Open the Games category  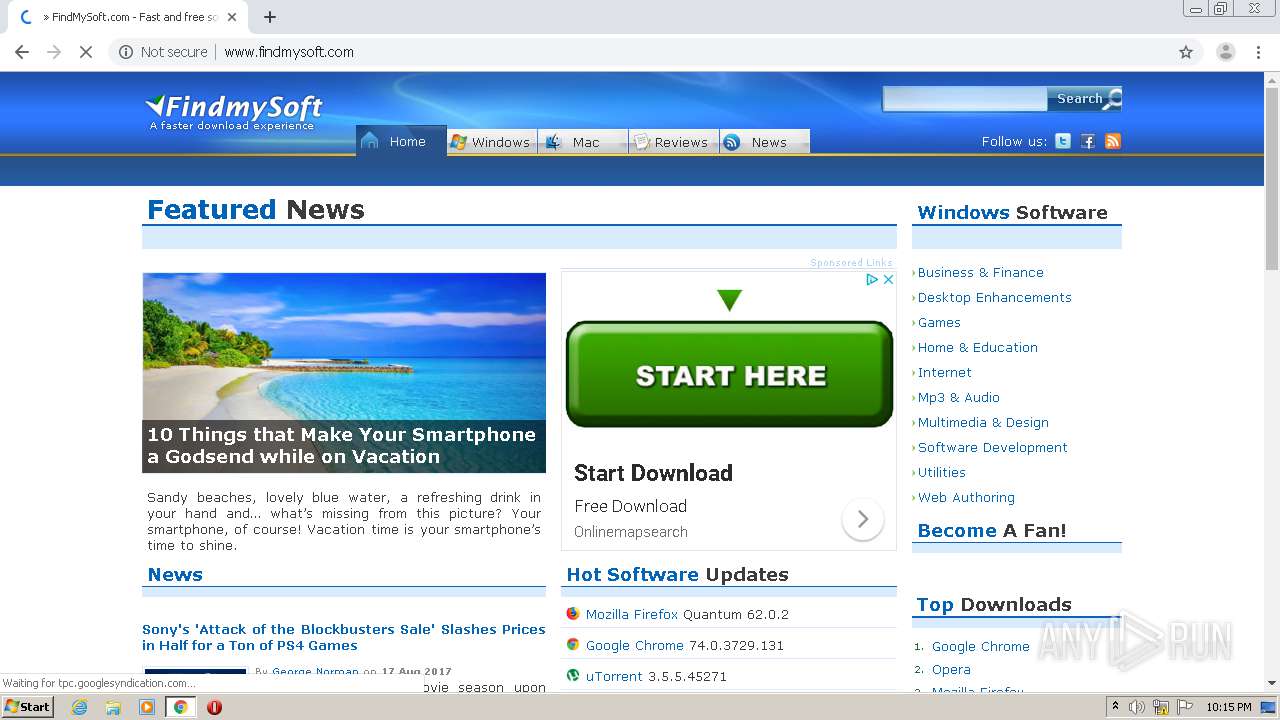[x=939, y=322]
